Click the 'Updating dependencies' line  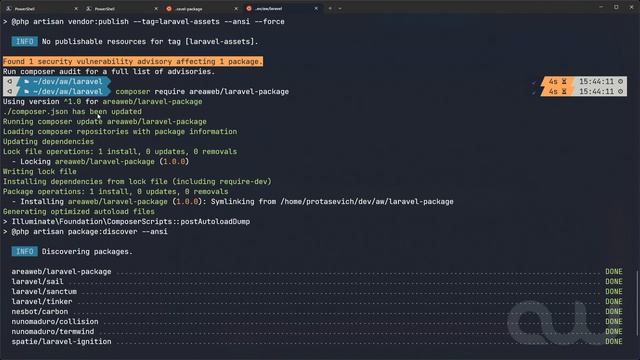(x=48, y=141)
